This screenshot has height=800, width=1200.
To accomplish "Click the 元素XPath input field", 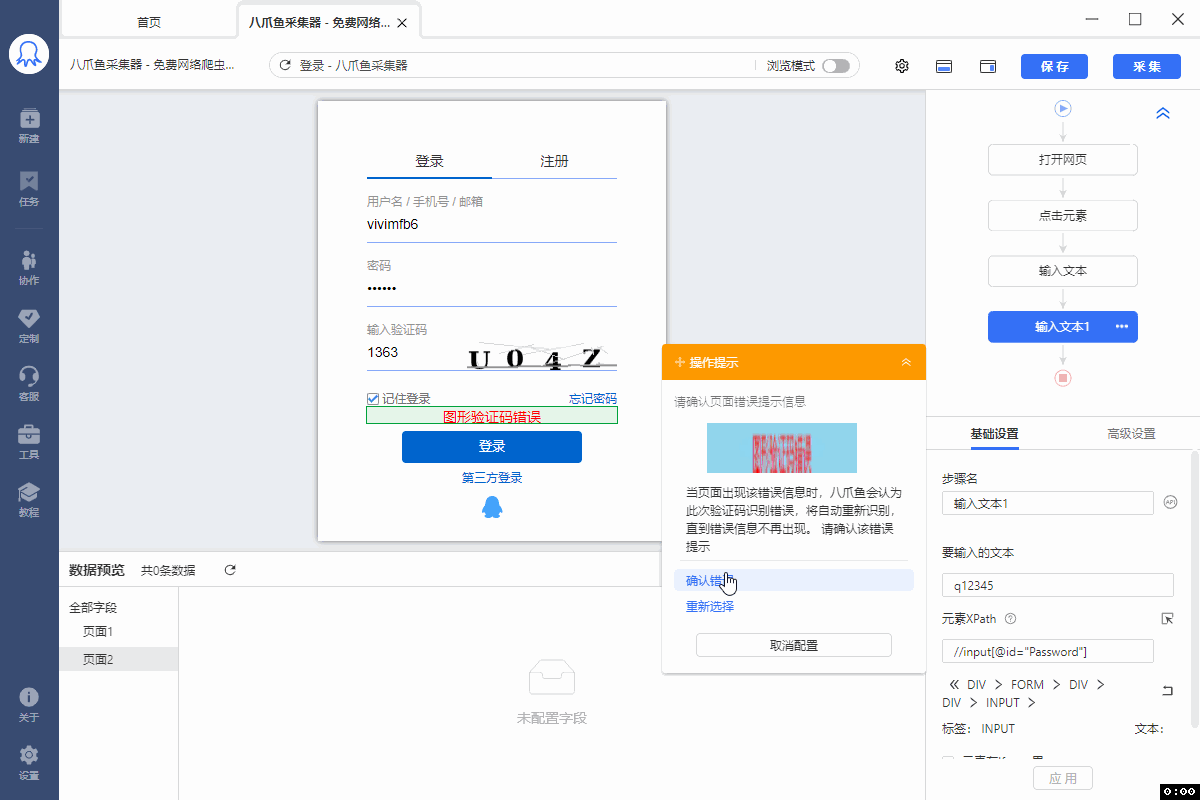I will (1048, 652).
